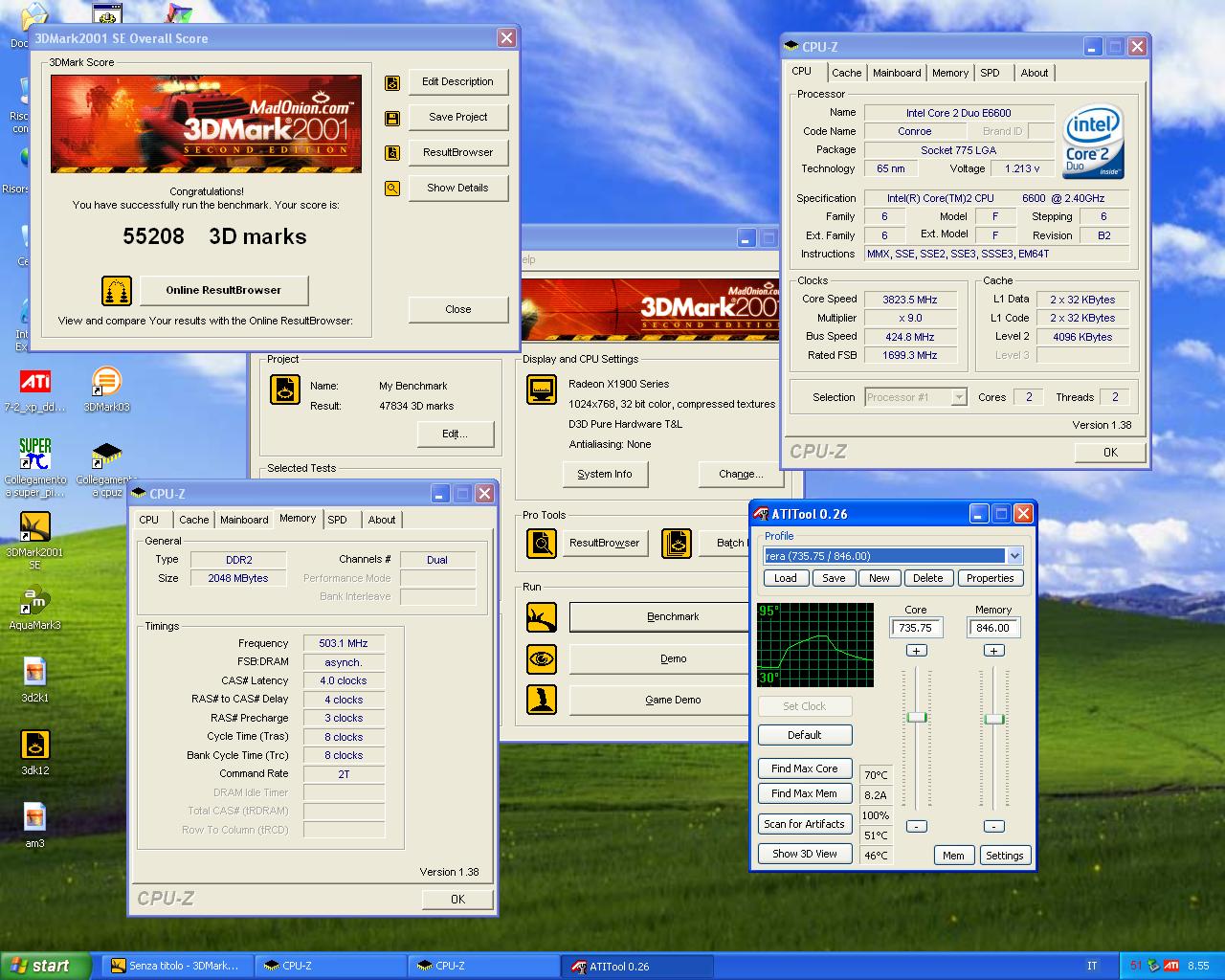The width and height of the screenshot is (1225, 980).
Task: Click the Pro Tools ResultBrowser icon
Action: click(542, 543)
